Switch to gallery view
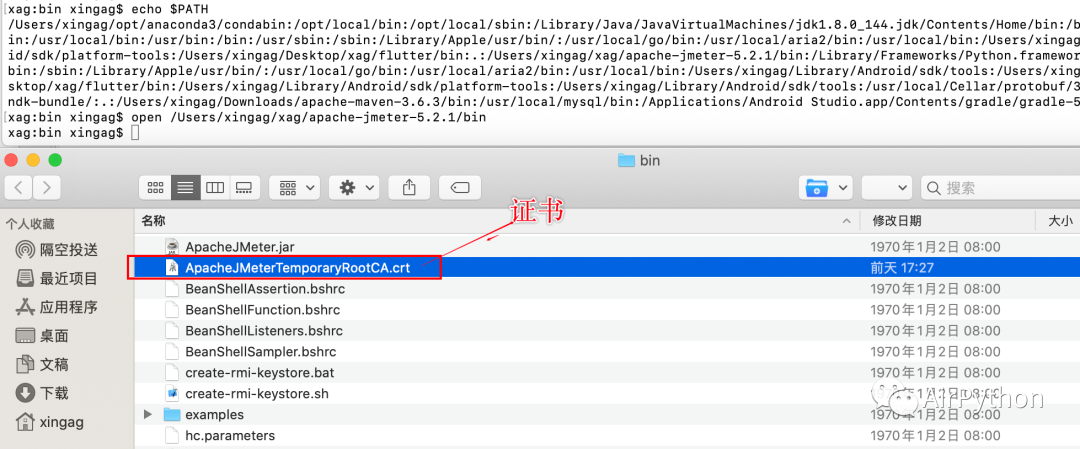 (x=244, y=187)
